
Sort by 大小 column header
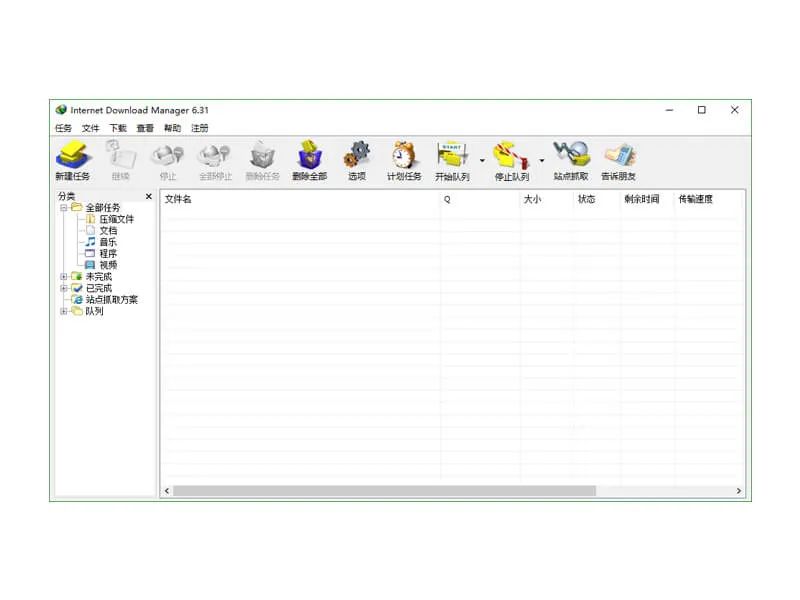point(546,199)
